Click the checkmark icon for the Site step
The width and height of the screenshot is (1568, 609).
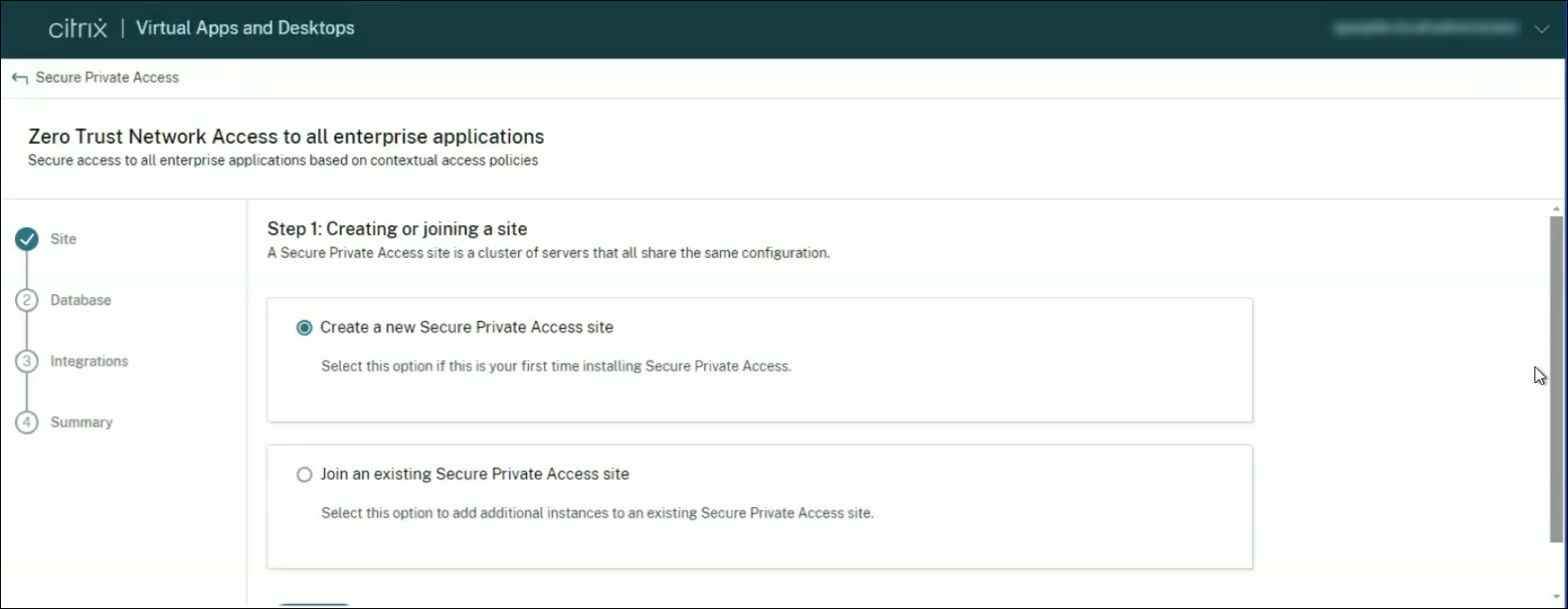click(x=27, y=238)
